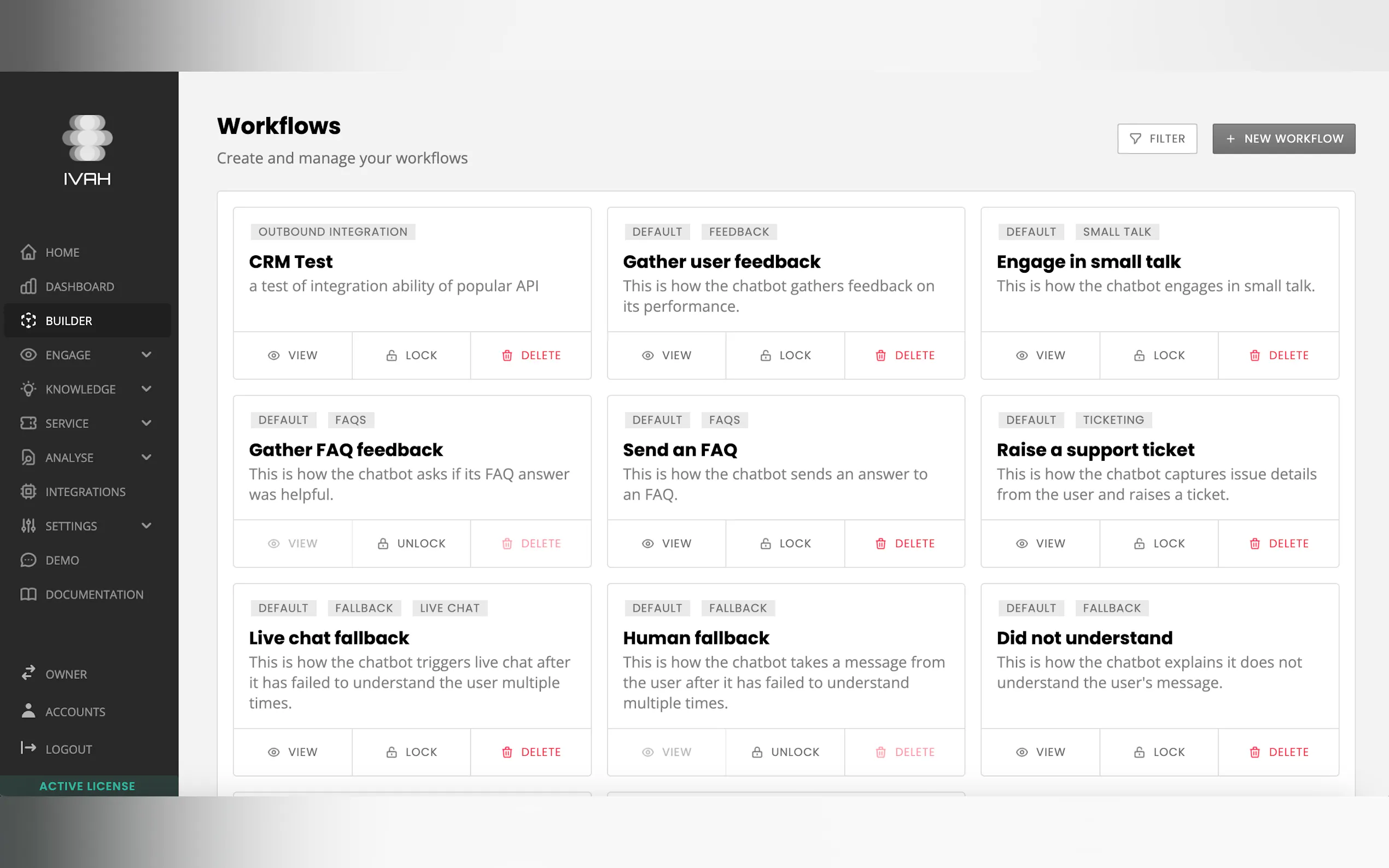The height and width of the screenshot is (868, 1389).
Task: Click the Documentation book icon
Action: coord(28,594)
